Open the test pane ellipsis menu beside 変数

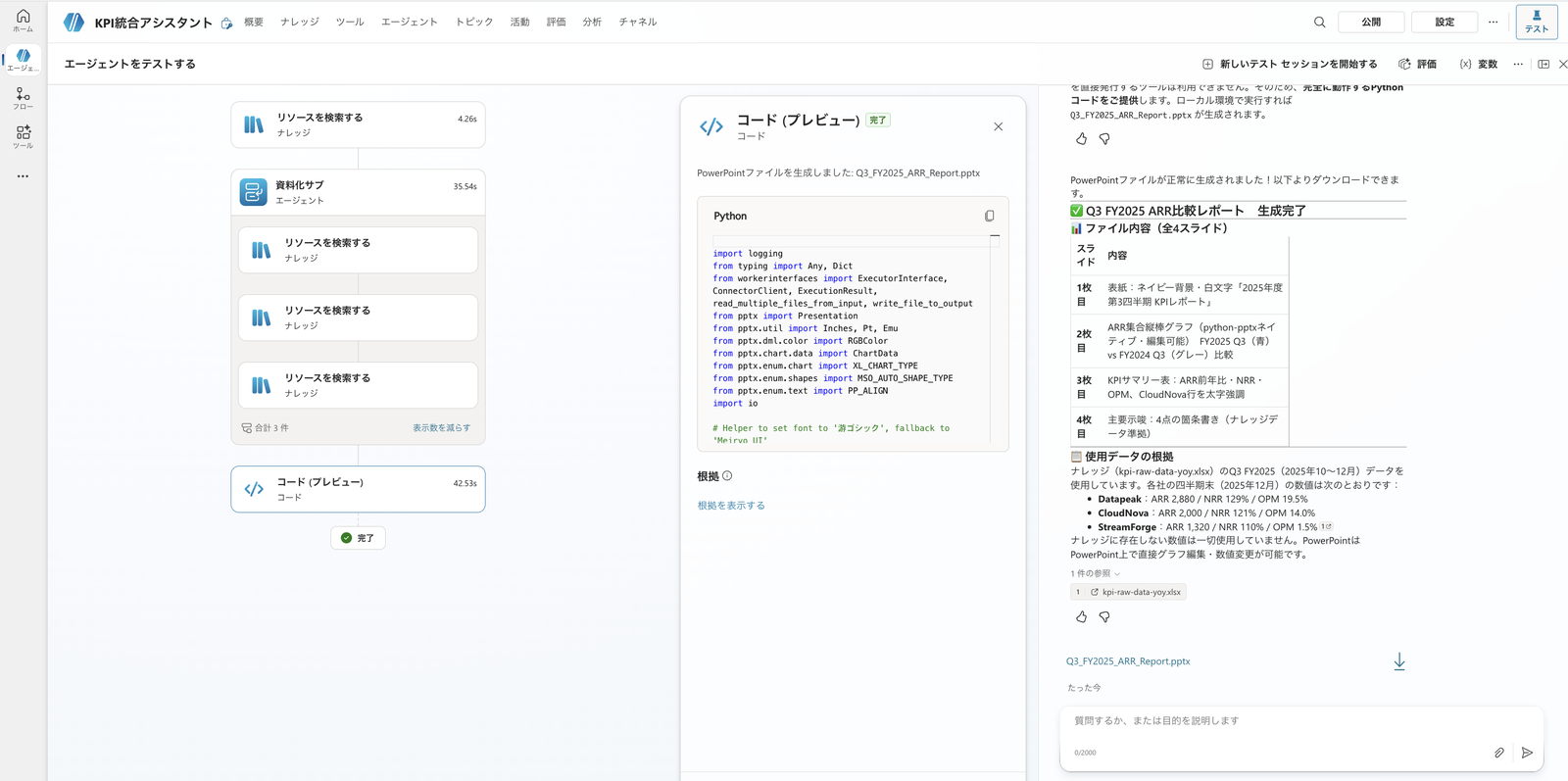coord(1518,64)
